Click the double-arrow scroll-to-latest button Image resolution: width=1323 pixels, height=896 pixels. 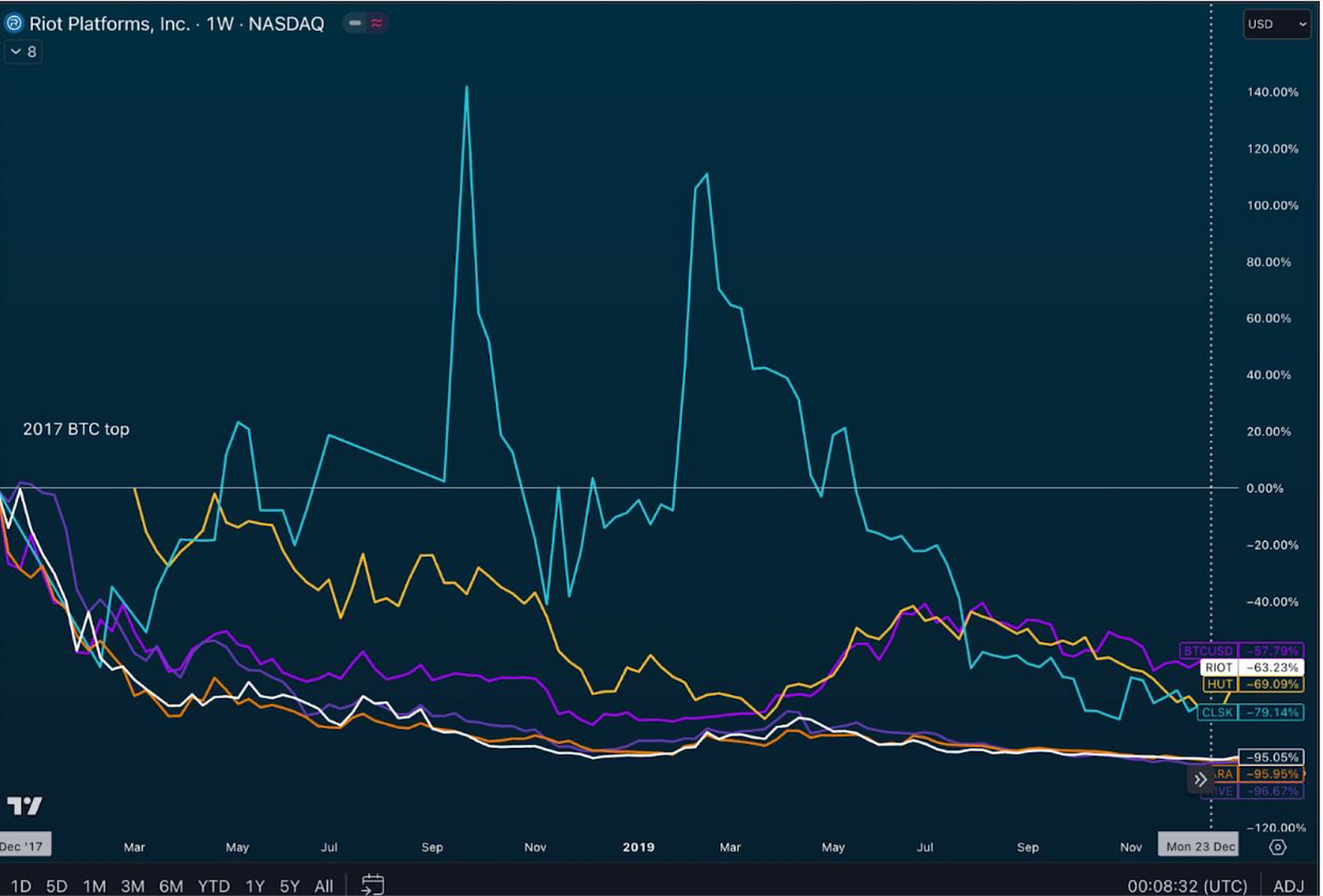click(x=1200, y=780)
